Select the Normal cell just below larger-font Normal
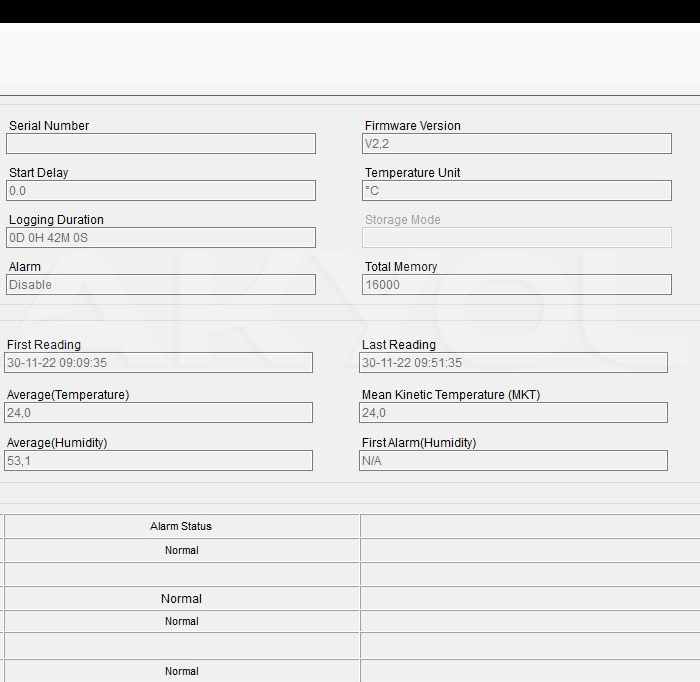 pos(181,621)
